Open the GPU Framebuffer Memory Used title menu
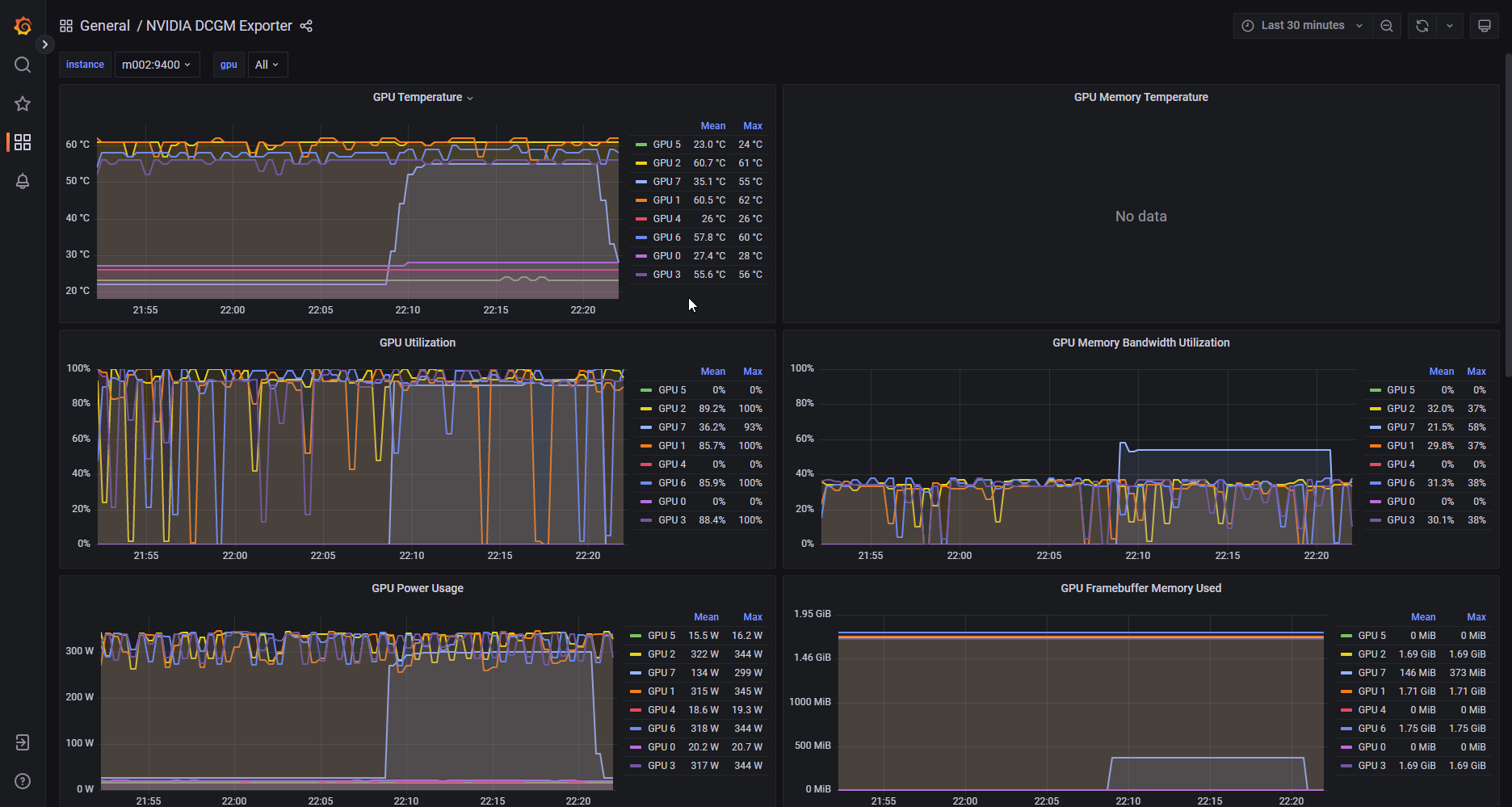This screenshot has height=807, width=1512. [x=1140, y=588]
